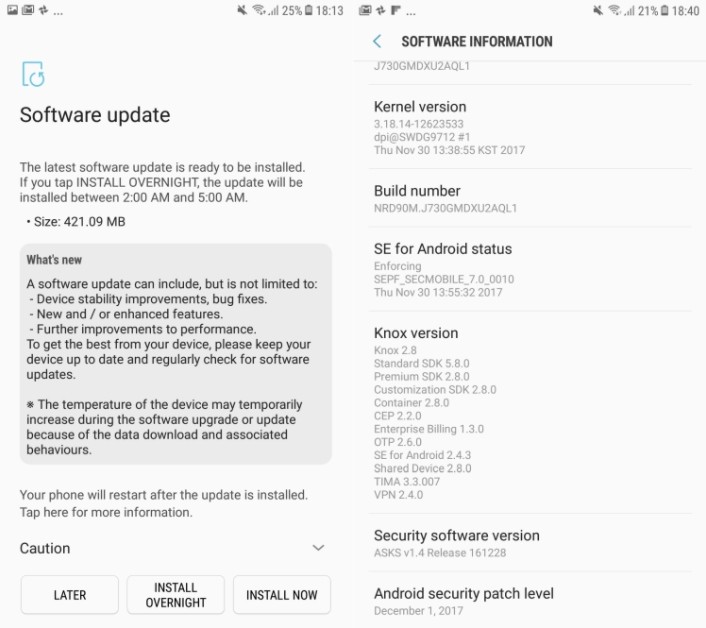
Task: Expand the Caution section chevron
Action: coord(318,547)
